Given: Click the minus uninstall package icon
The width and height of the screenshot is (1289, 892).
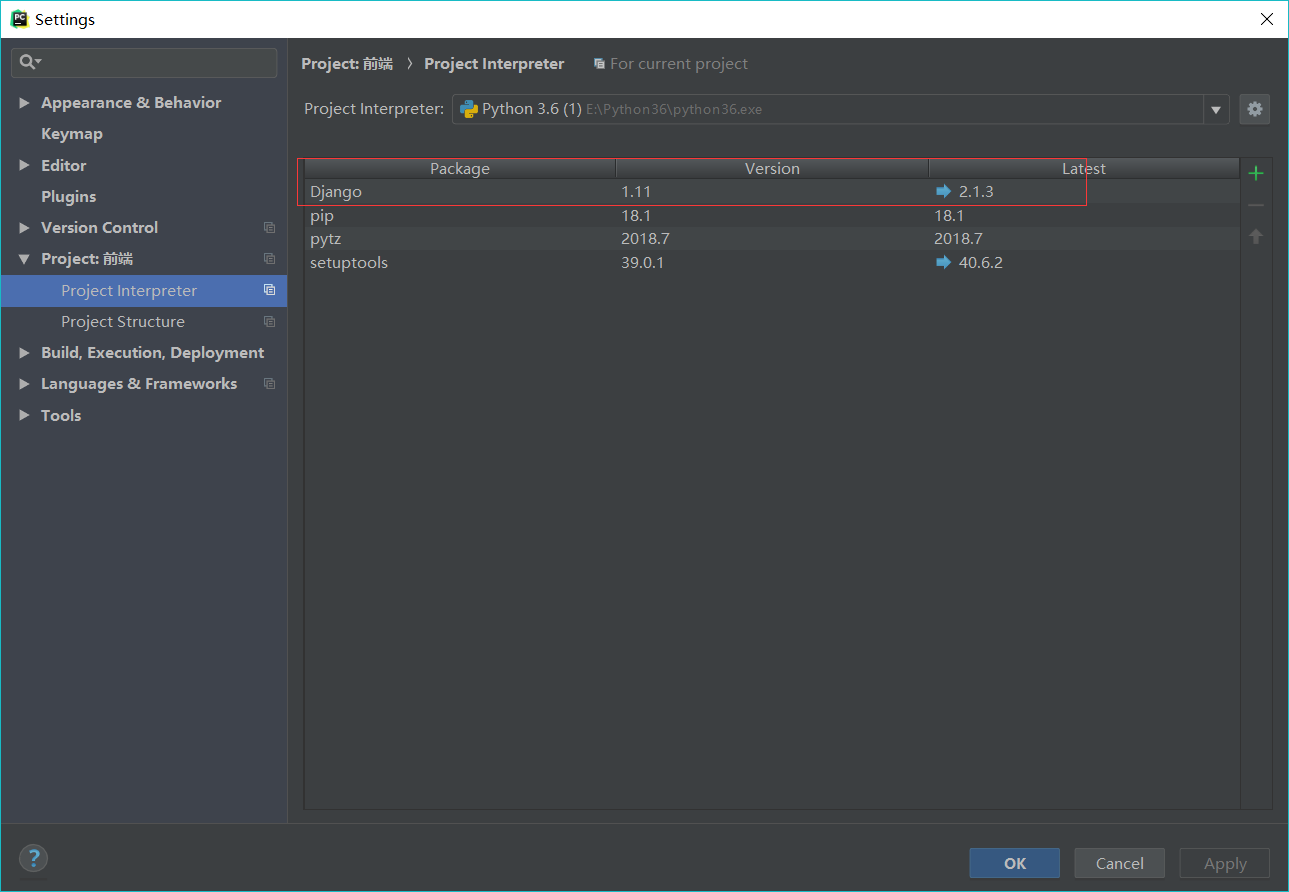Looking at the screenshot, I should 1256,205.
